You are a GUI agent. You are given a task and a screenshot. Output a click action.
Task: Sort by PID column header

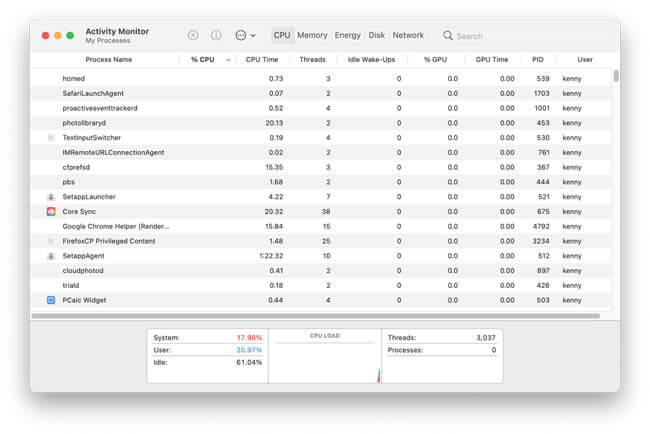538,60
